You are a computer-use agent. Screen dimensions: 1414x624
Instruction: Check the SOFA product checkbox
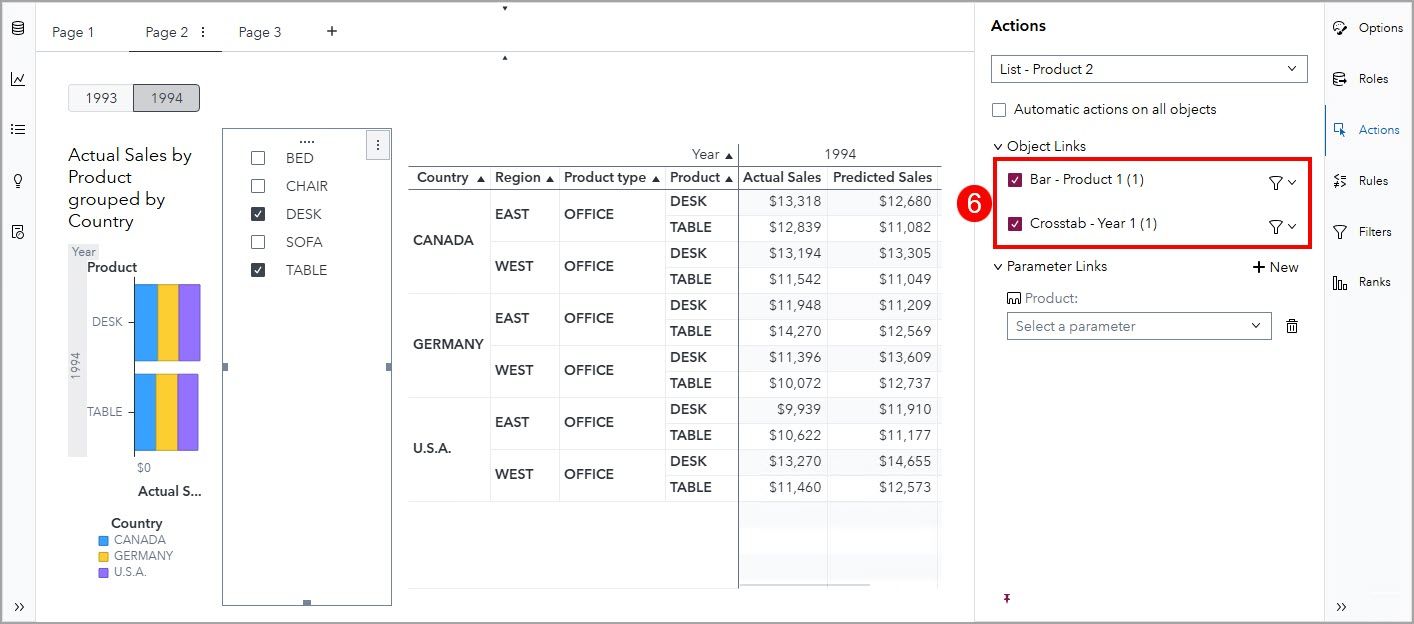tap(258, 242)
